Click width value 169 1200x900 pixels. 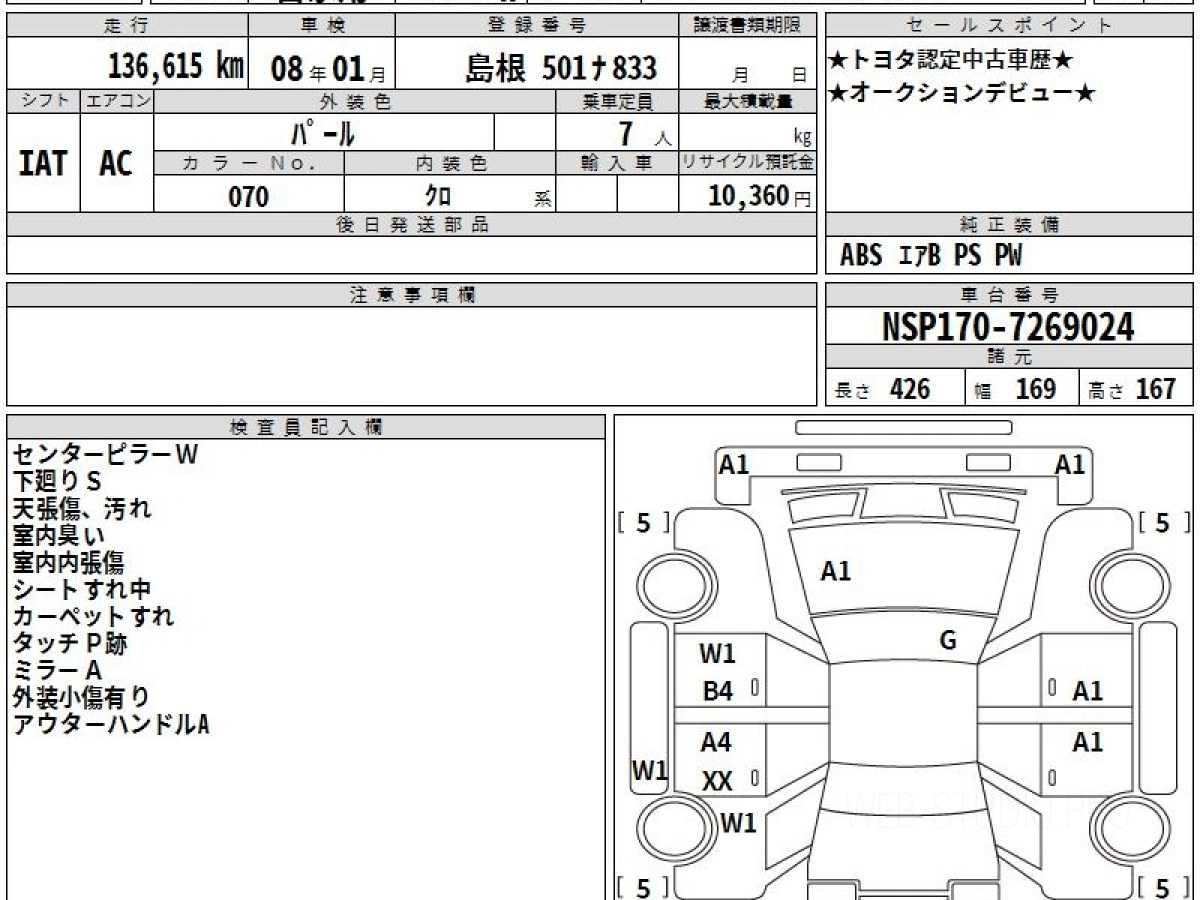(1035, 389)
